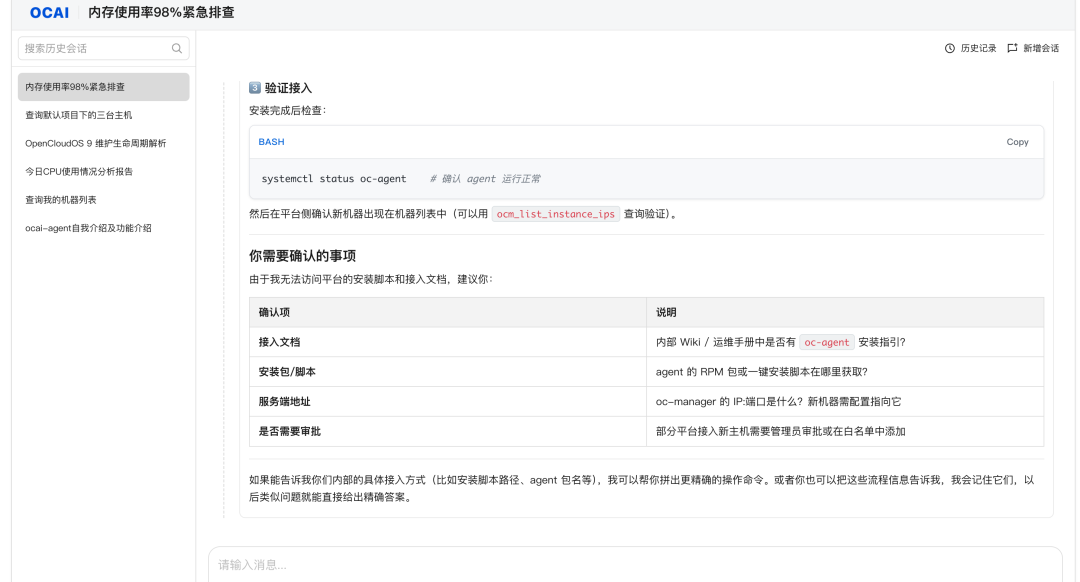Viewport: 1080px width, 582px height.
Task: Open 历史记录 history panel
Action: pyautogui.click(x=970, y=48)
